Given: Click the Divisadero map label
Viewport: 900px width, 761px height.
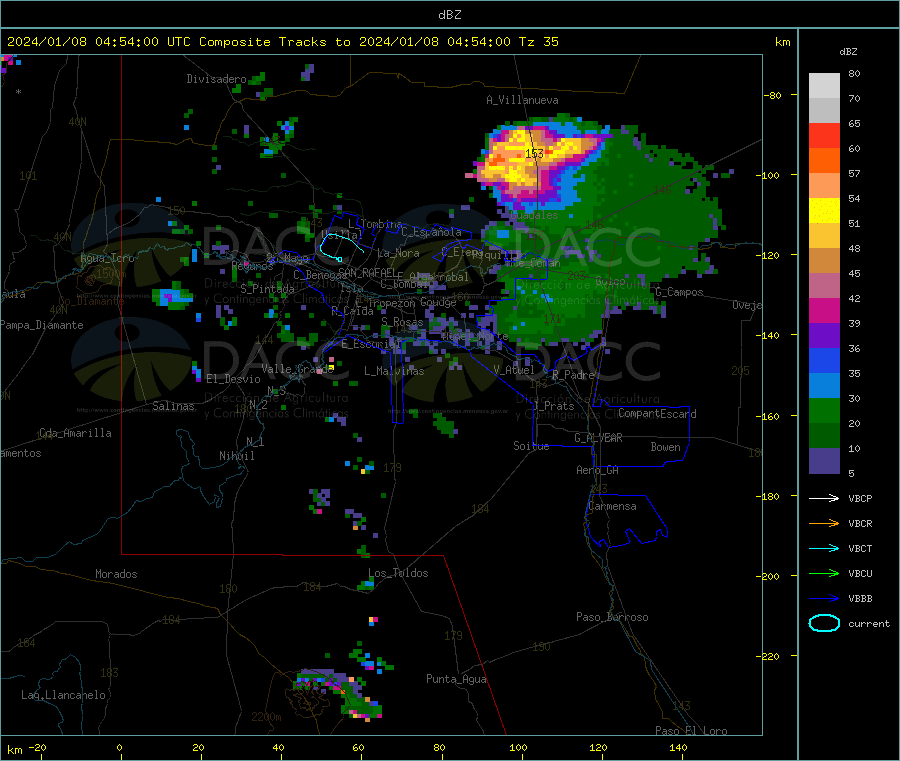Looking at the screenshot, I should (x=216, y=79).
